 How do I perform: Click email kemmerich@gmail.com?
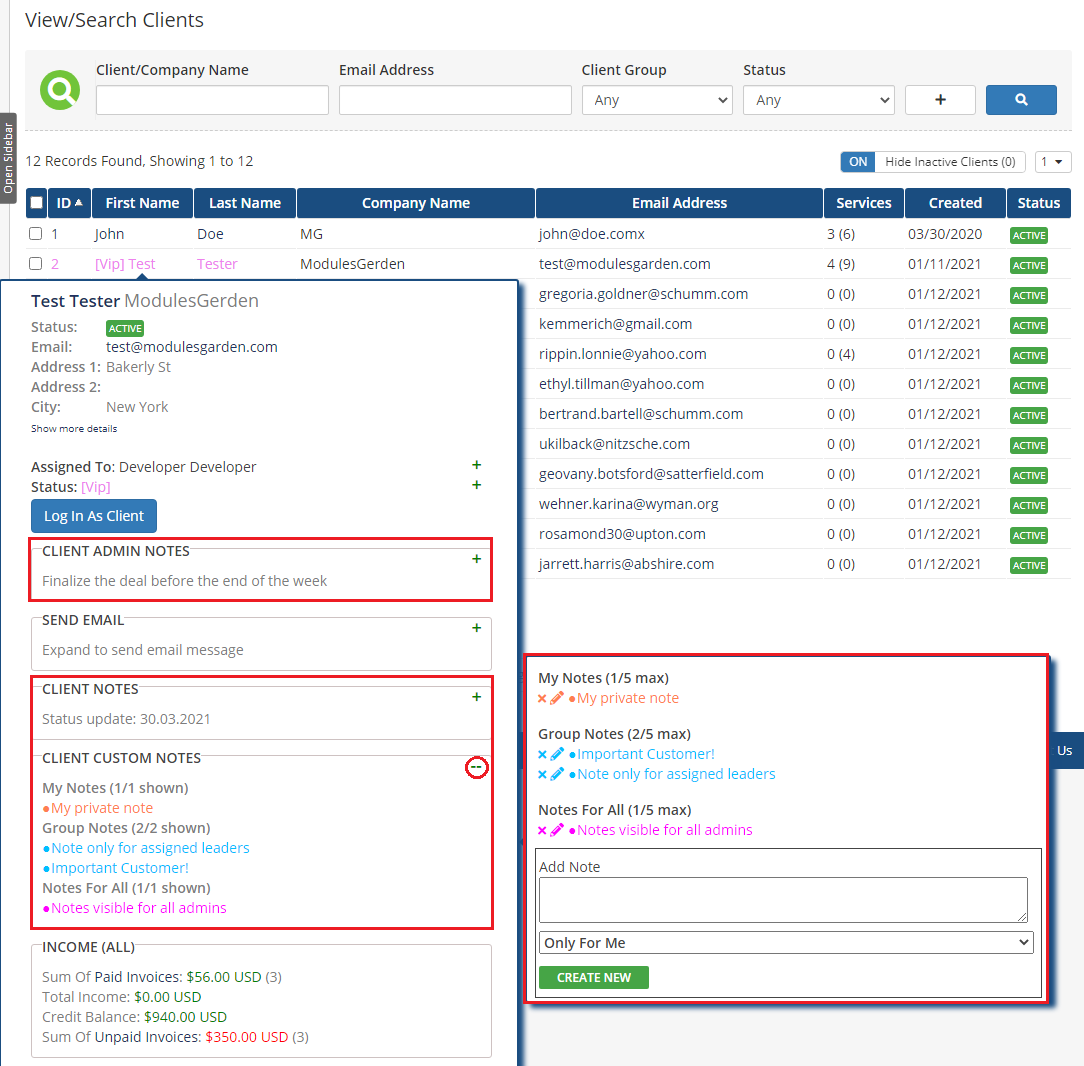[x=615, y=324]
